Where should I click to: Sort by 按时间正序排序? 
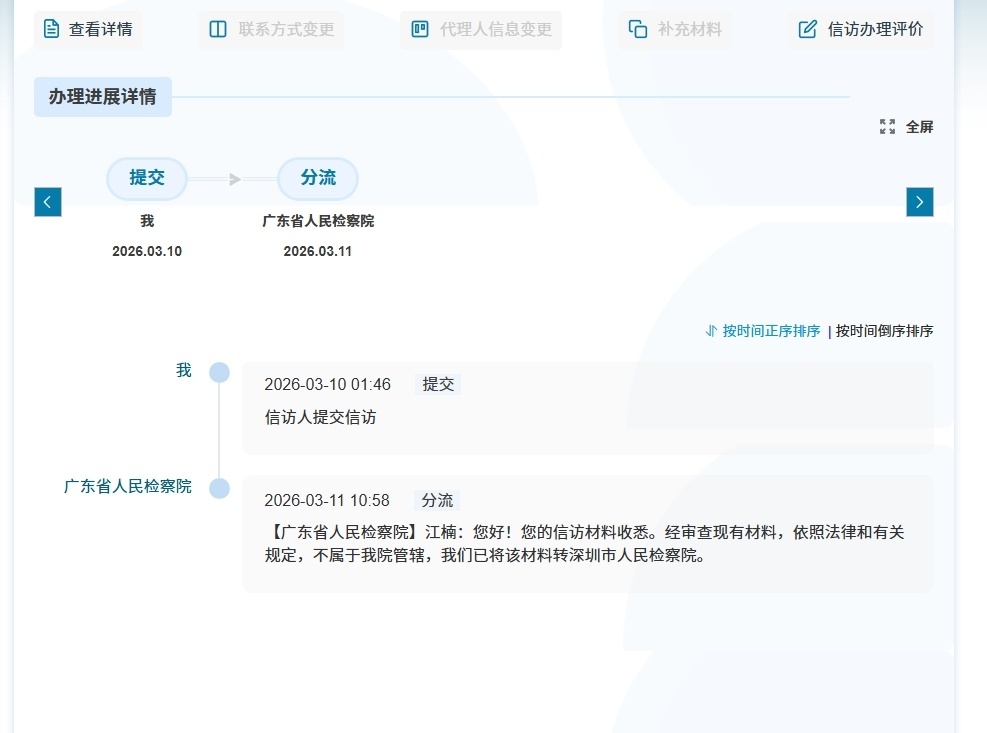pos(771,331)
